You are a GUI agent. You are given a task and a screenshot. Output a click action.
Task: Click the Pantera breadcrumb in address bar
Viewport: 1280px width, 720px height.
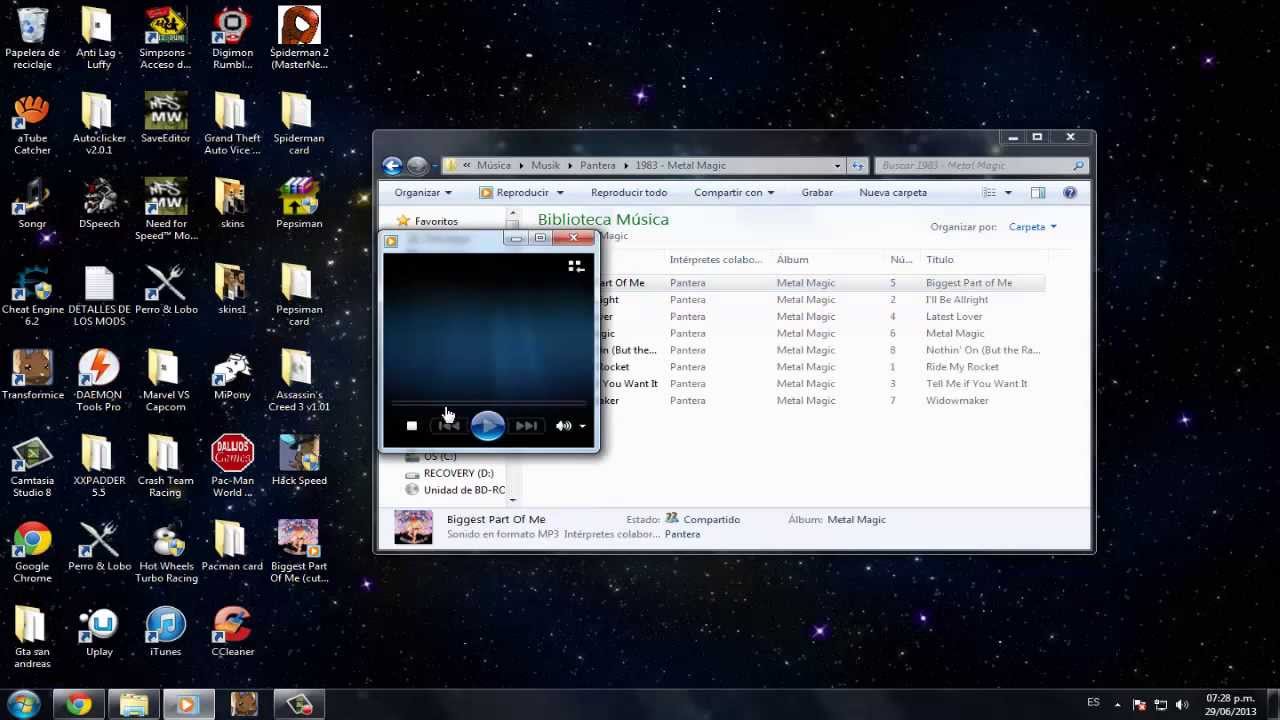coord(598,166)
